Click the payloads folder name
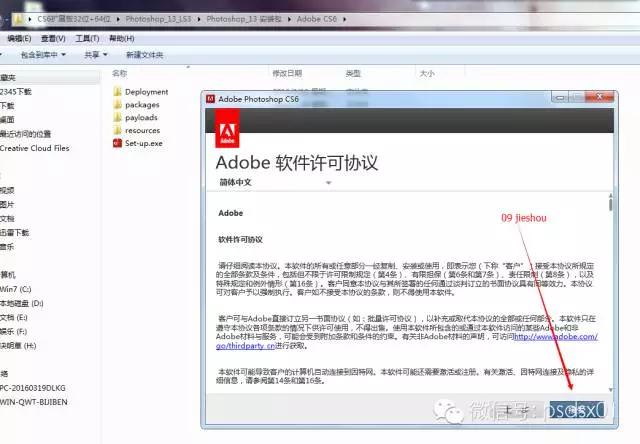Screen dimensions: 640x444 click(141, 118)
